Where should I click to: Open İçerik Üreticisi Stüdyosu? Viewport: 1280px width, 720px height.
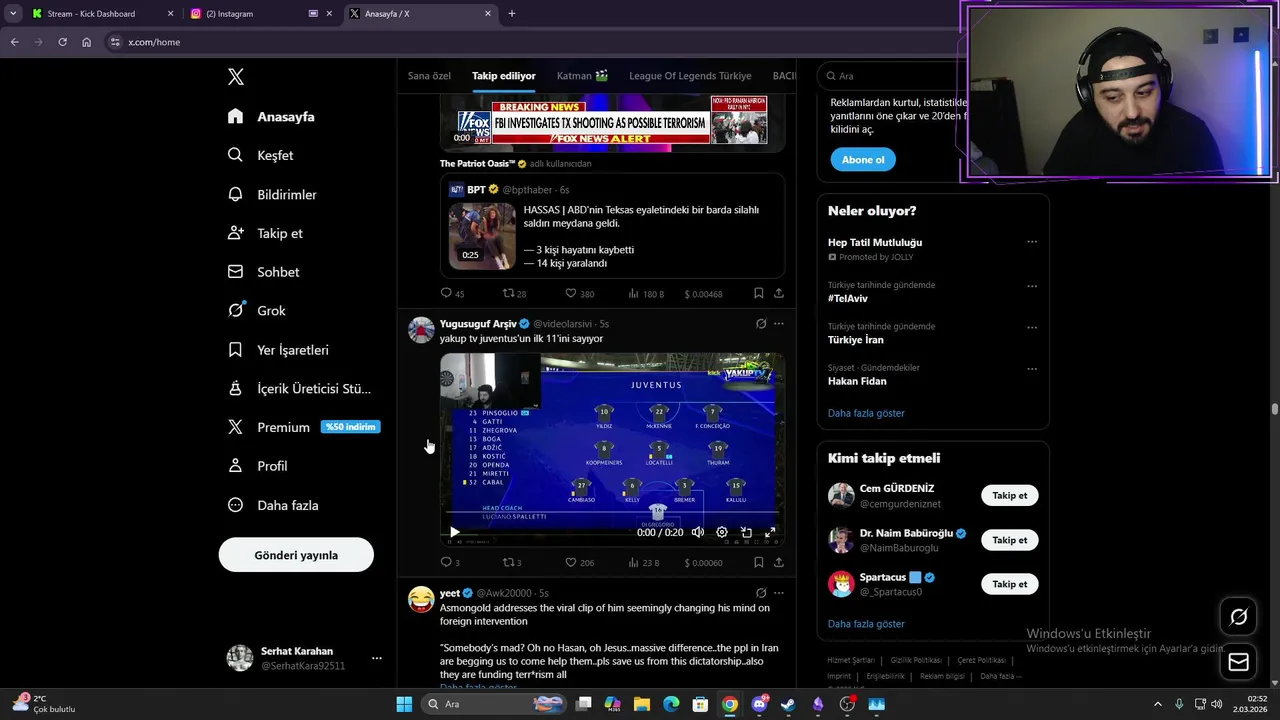click(299, 388)
